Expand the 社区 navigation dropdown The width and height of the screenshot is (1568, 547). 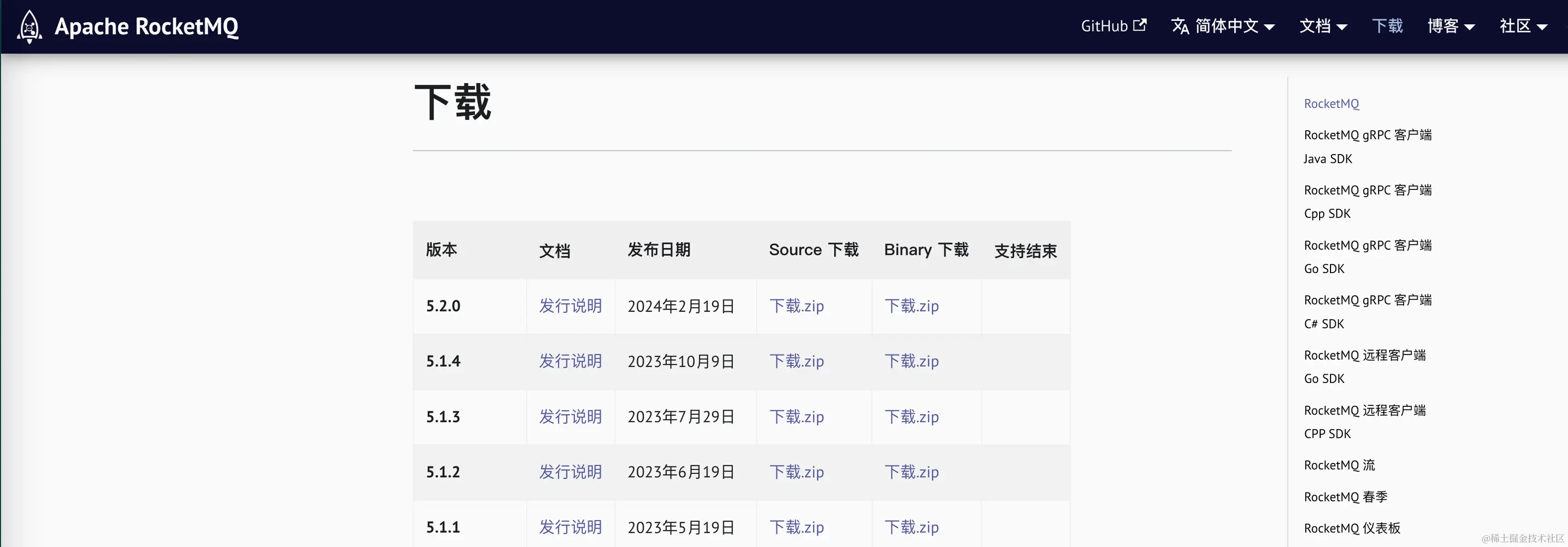coord(1523,26)
